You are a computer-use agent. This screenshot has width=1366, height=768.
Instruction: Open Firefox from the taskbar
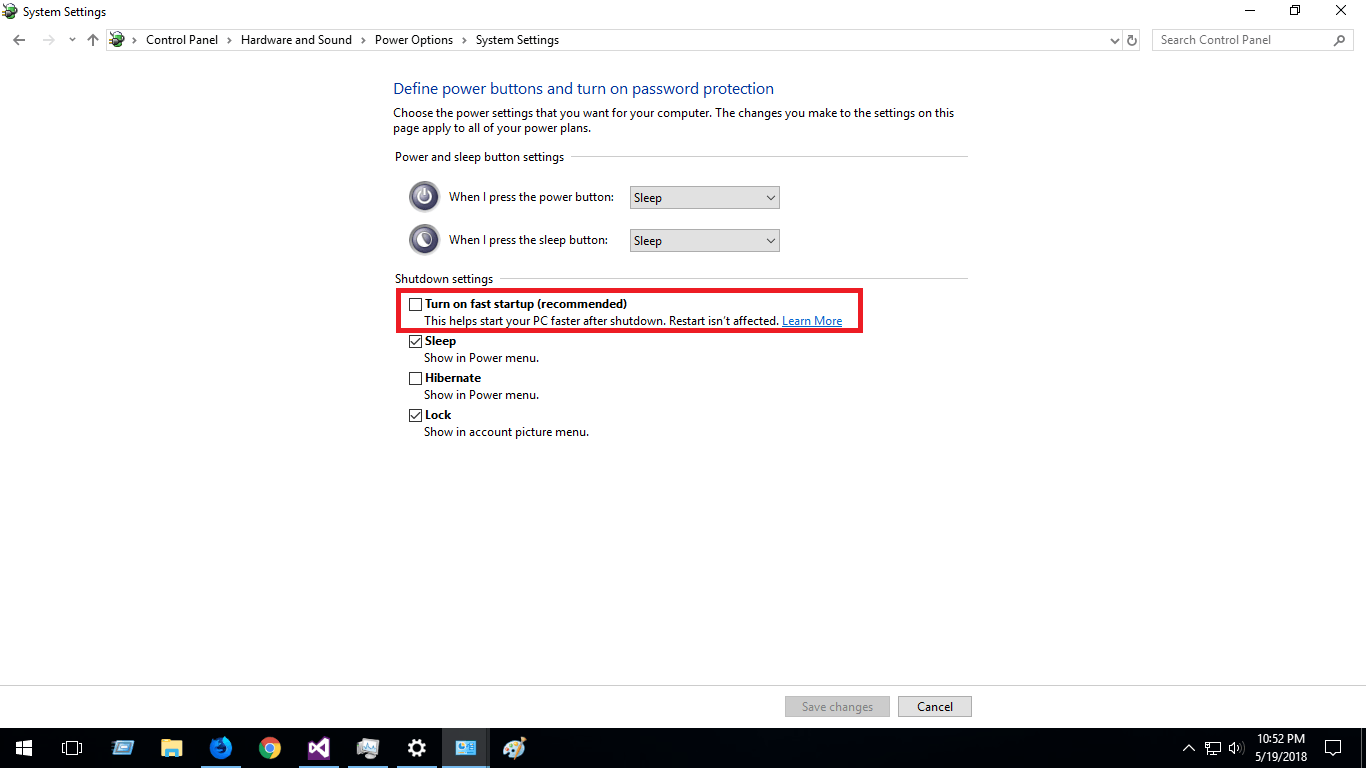point(220,748)
